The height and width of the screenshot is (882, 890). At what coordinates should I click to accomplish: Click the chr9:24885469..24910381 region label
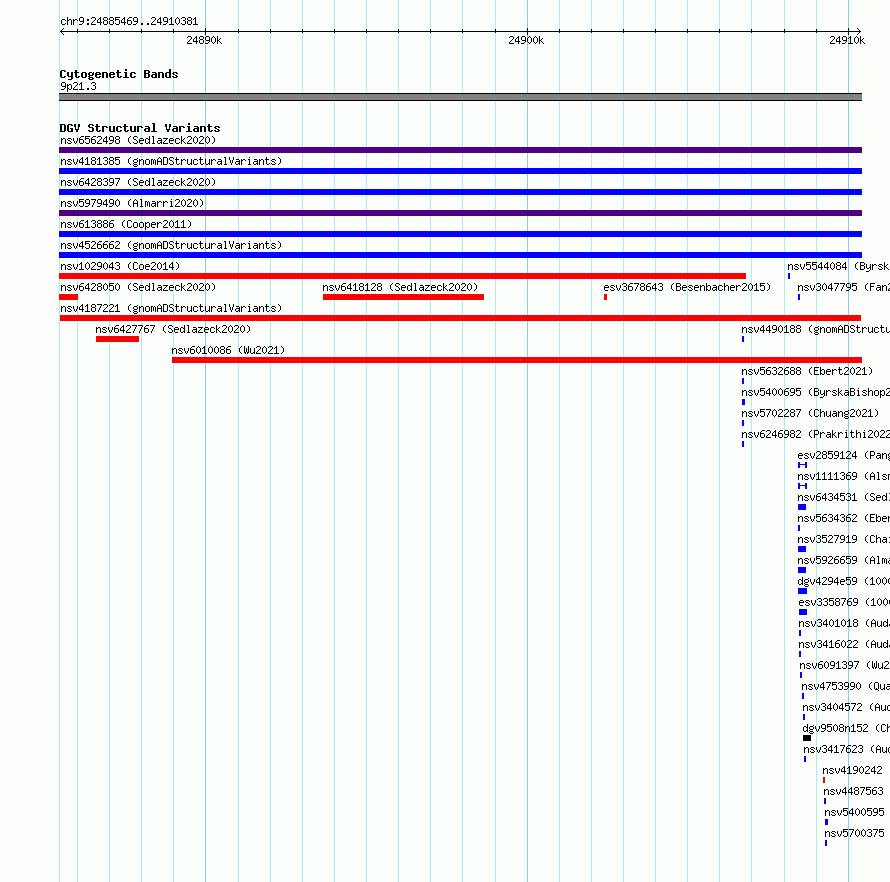[x=129, y=22]
